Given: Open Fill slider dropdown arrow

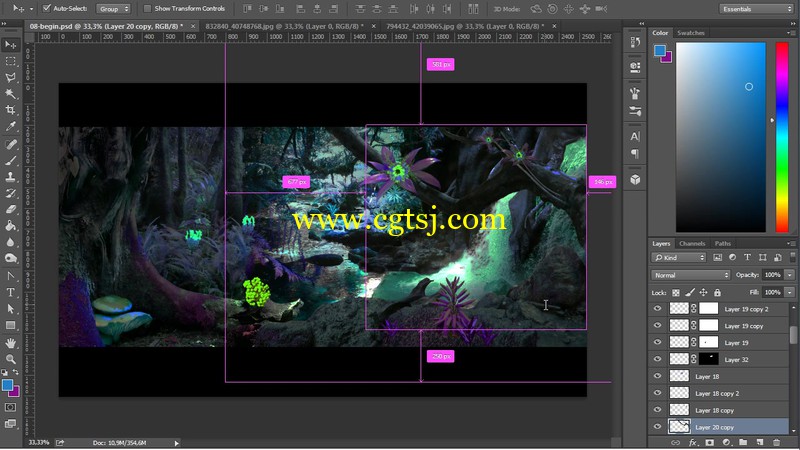Looking at the screenshot, I should pyautogui.click(x=790, y=292).
